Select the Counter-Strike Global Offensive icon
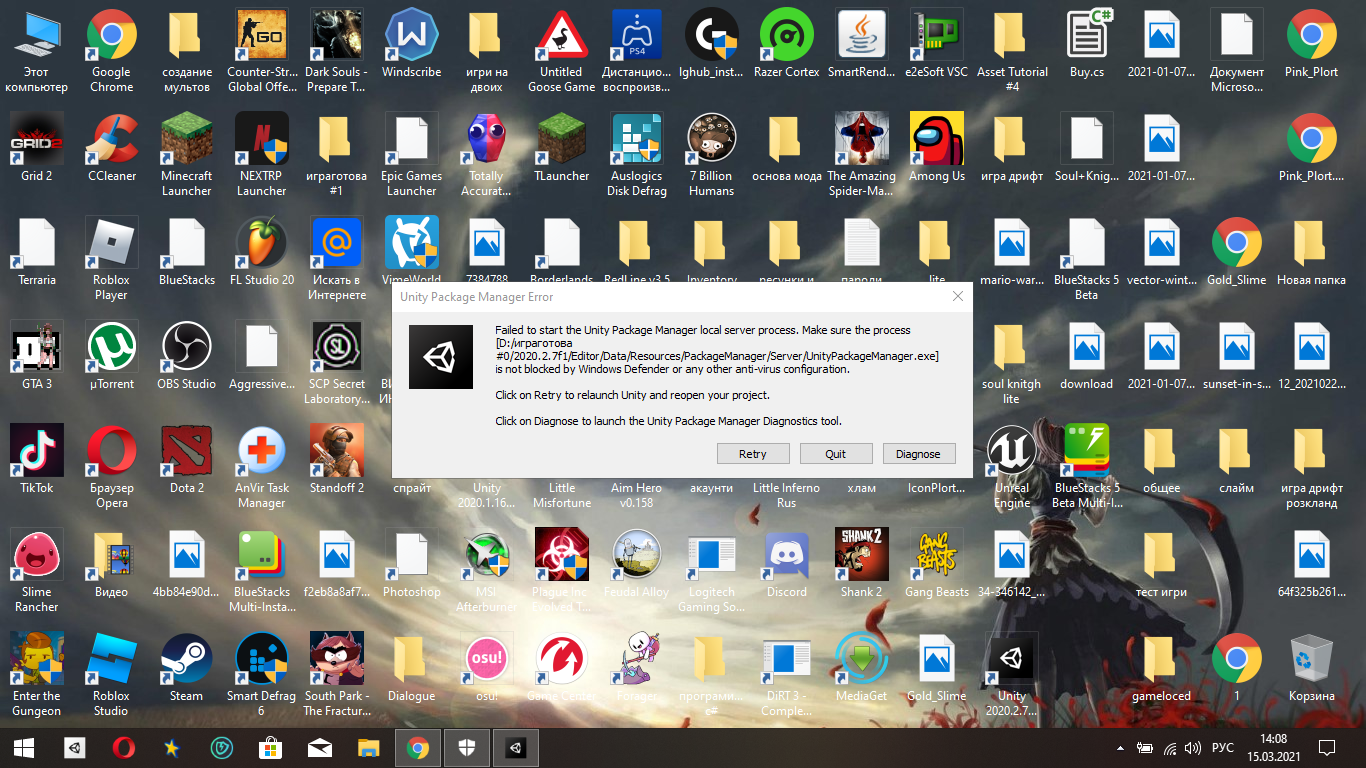 tap(261, 52)
